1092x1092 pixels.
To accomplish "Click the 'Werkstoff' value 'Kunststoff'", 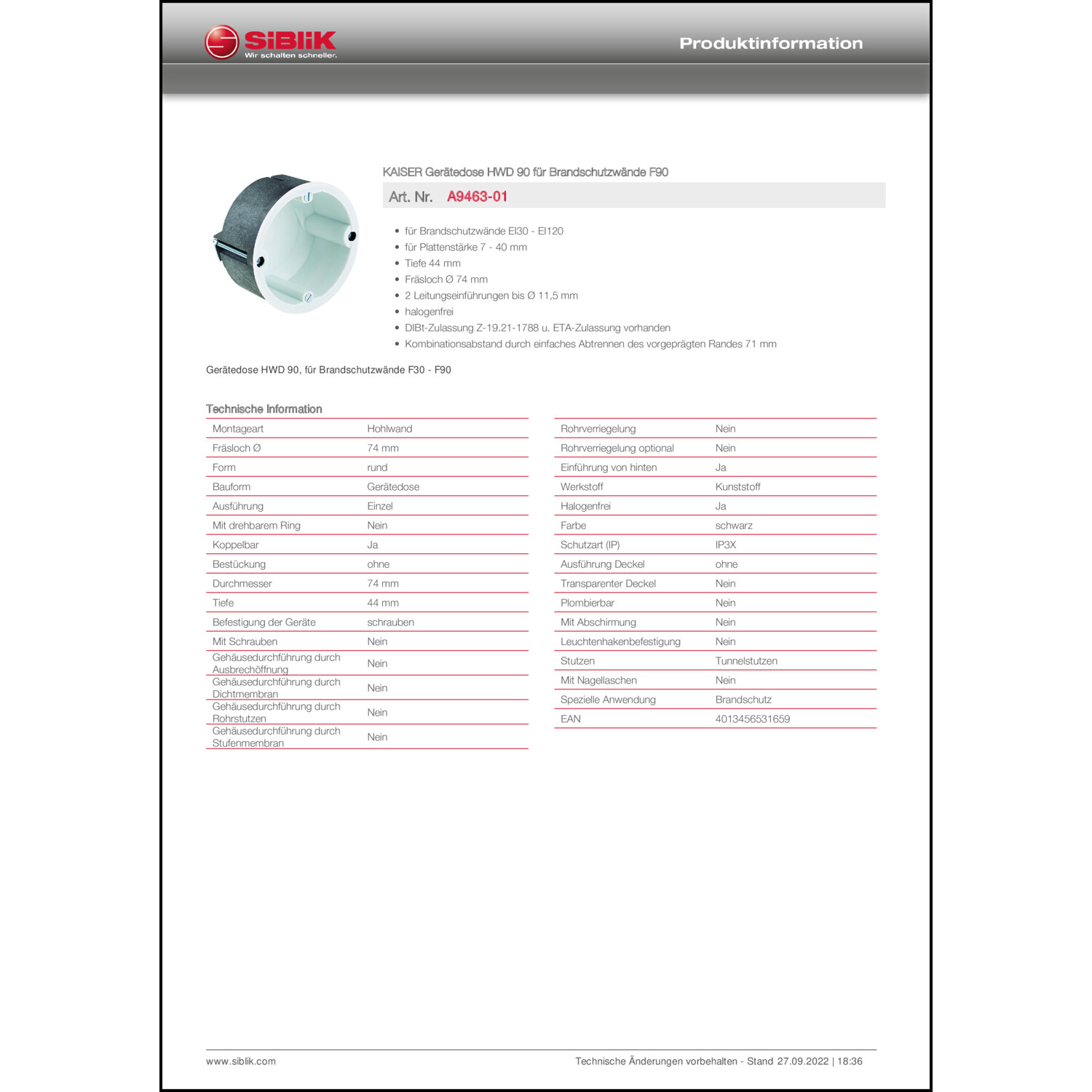I will [x=738, y=487].
